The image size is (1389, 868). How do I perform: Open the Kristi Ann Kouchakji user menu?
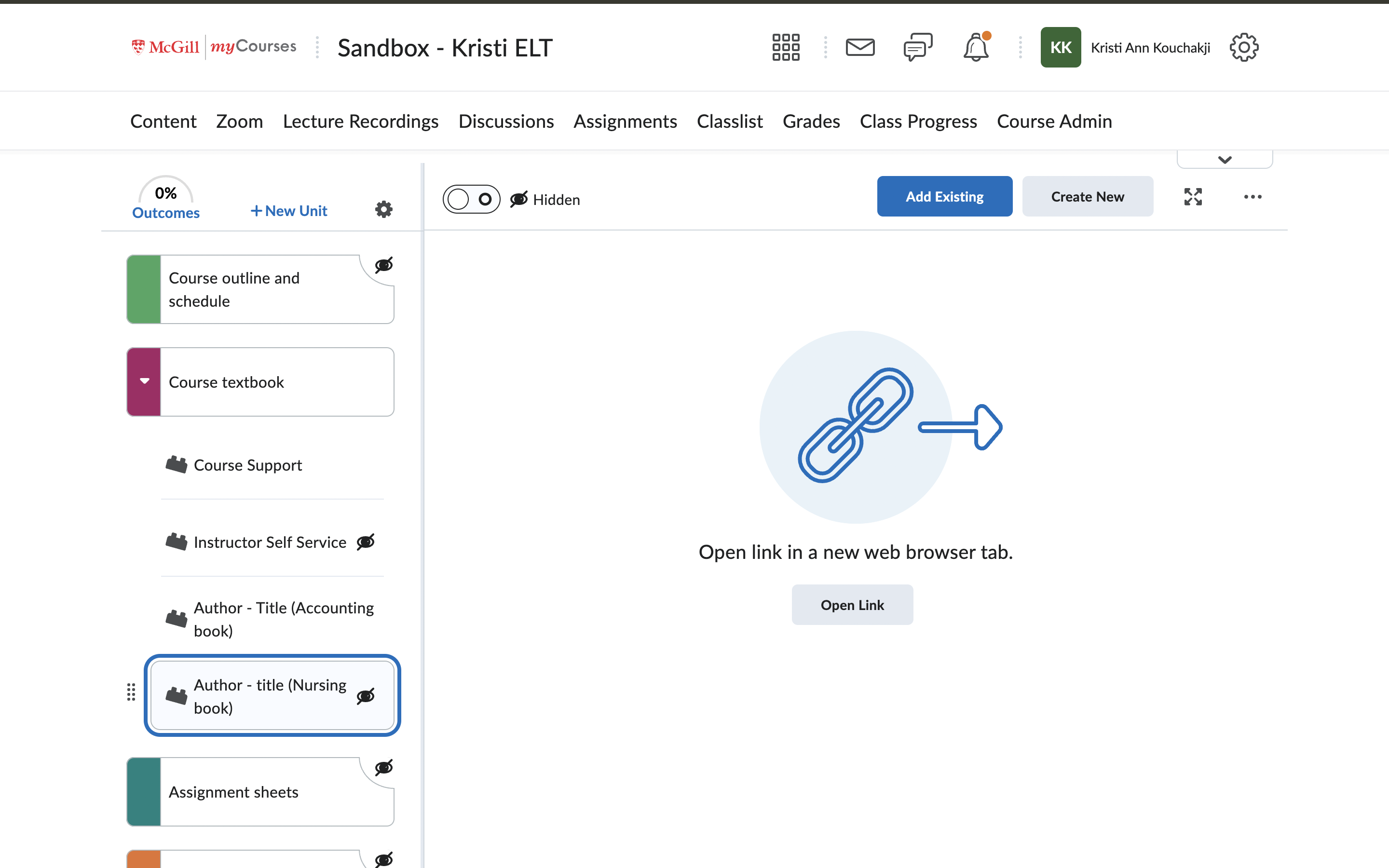1150,48
